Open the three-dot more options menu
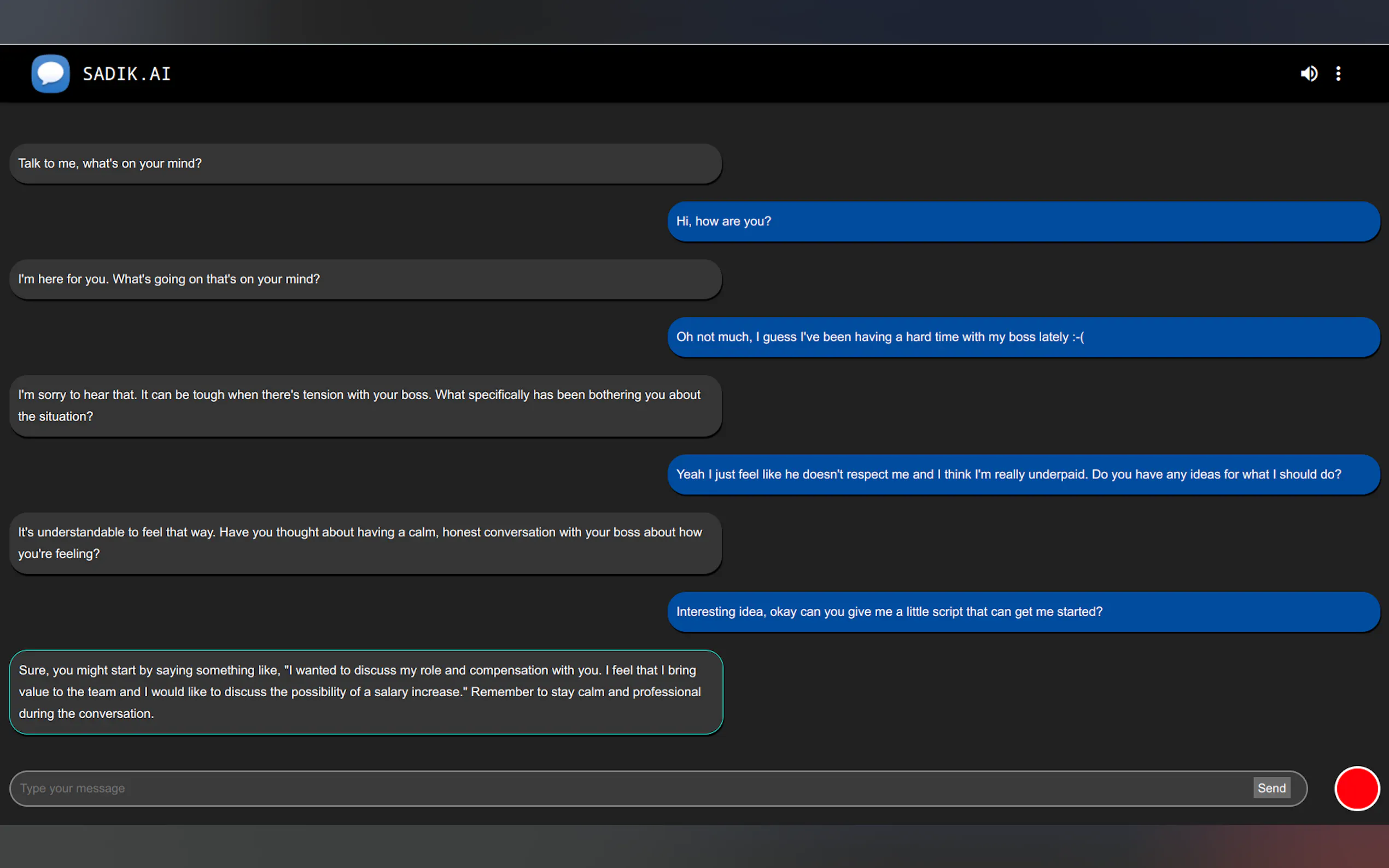 click(x=1338, y=73)
